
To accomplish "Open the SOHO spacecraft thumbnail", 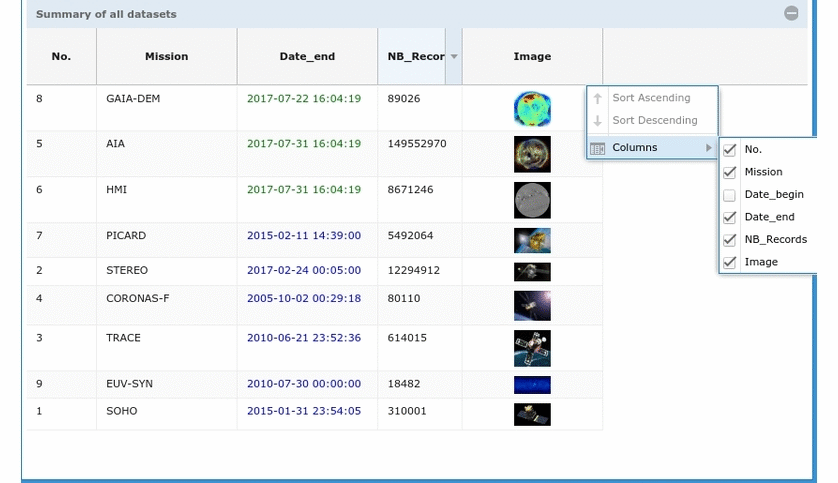I will pyautogui.click(x=532, y=415).
